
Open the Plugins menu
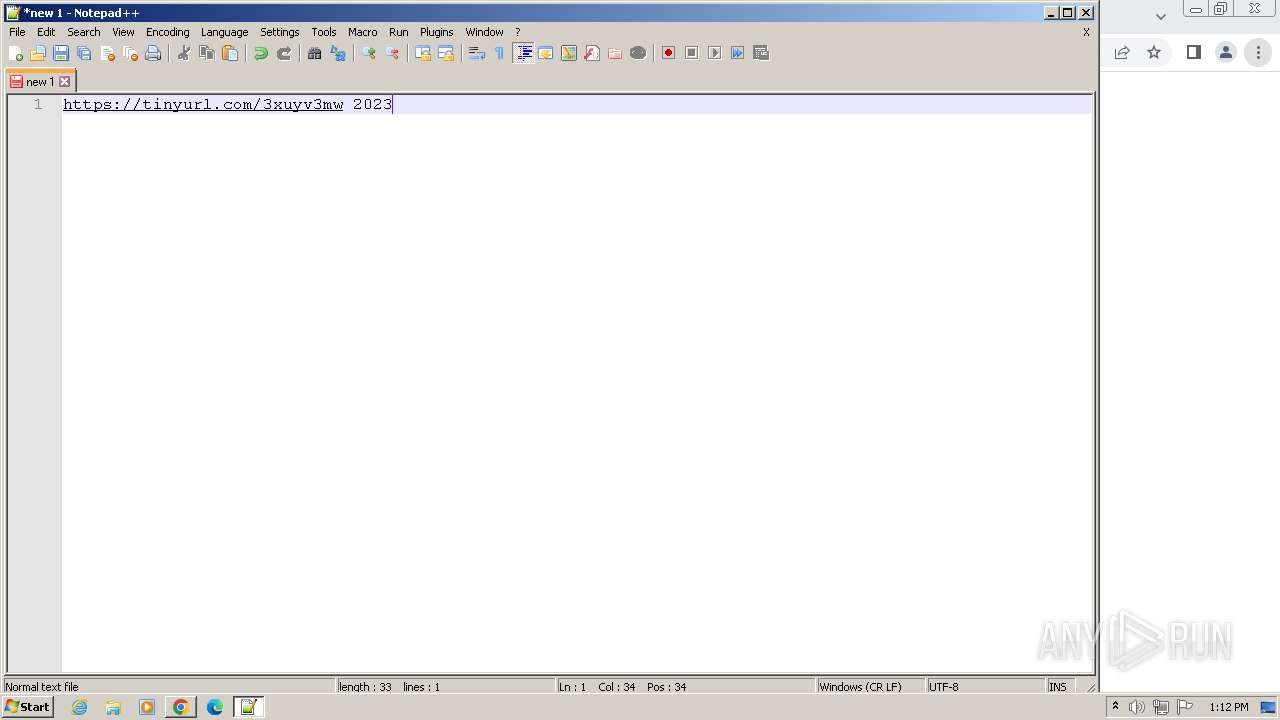[436, 32]
